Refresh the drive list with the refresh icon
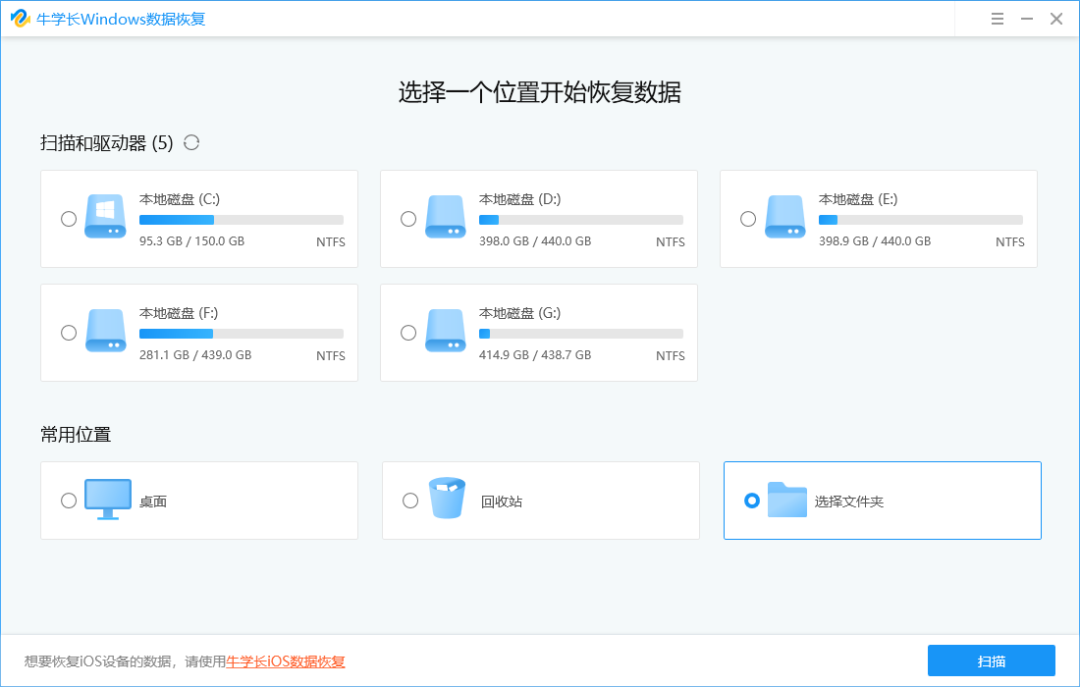The height and width of the screenshot is (687, 1080). (190, 142)
